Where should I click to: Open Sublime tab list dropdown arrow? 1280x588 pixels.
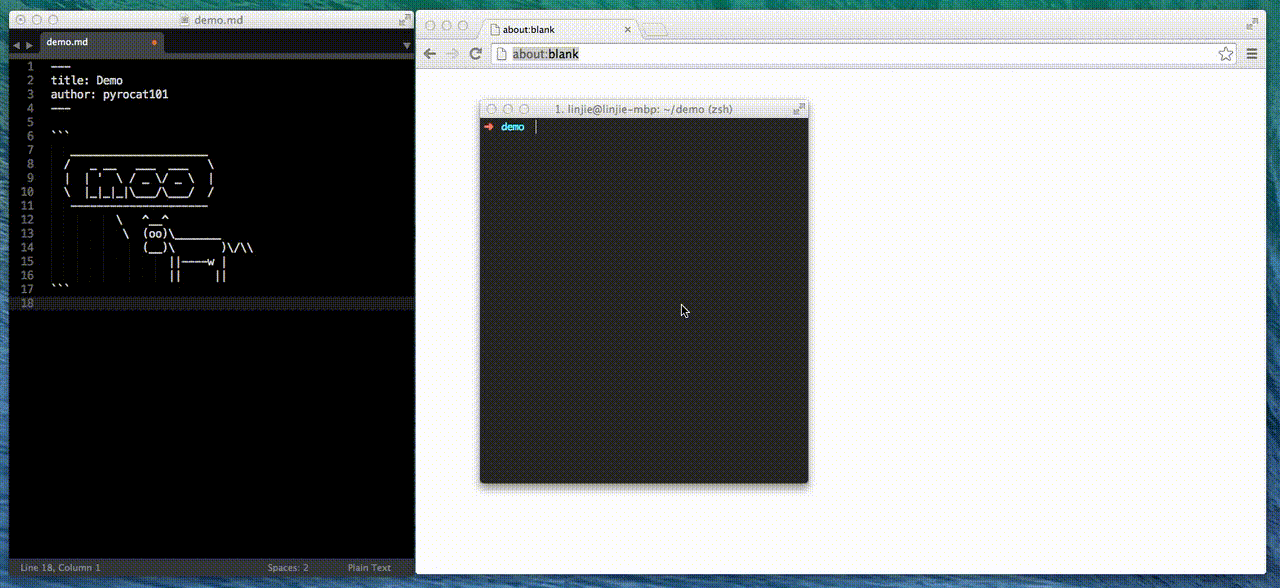click(406, 45)
